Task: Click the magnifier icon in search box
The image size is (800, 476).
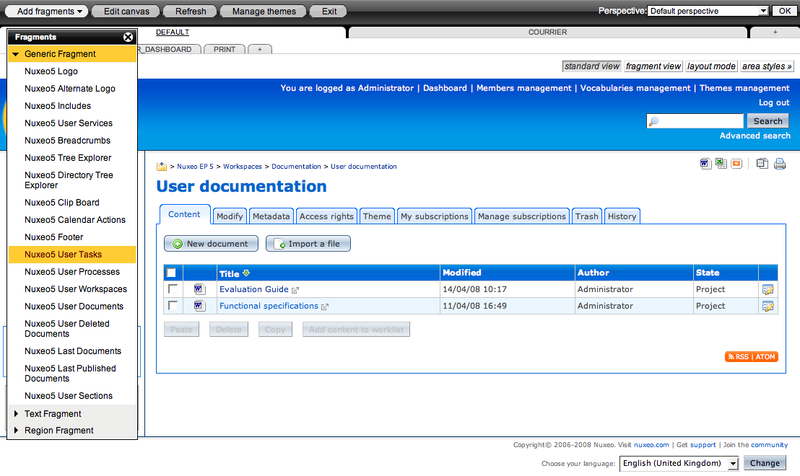Action: point(654,121)
